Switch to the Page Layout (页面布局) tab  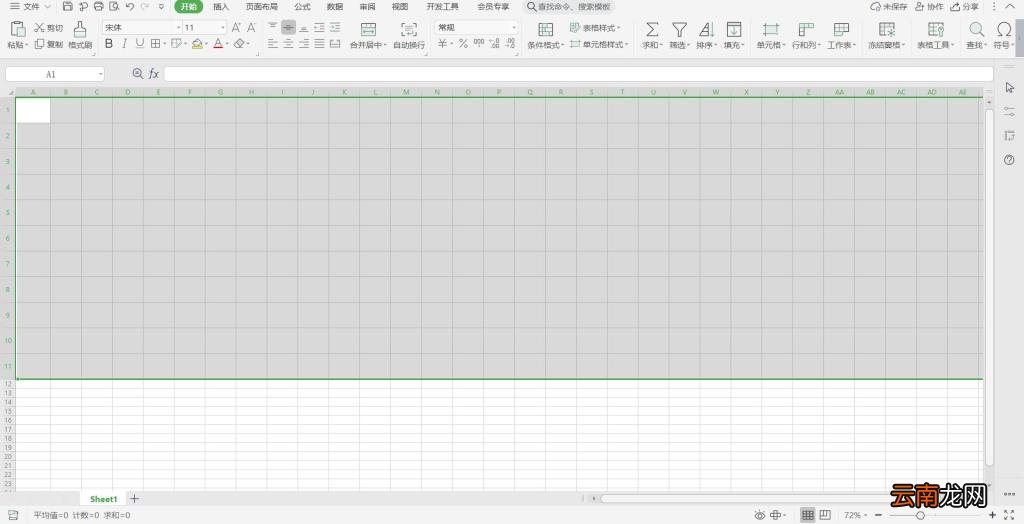pyautogui.click(x=261, y=7)
